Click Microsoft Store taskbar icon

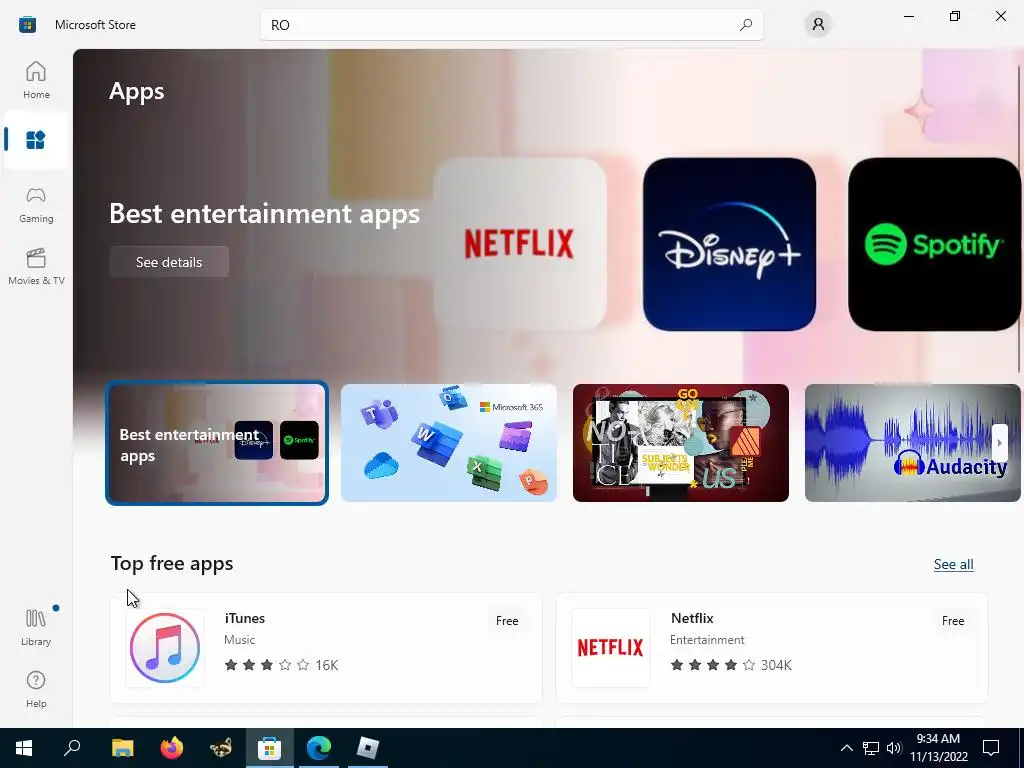[x=269, y=748]
